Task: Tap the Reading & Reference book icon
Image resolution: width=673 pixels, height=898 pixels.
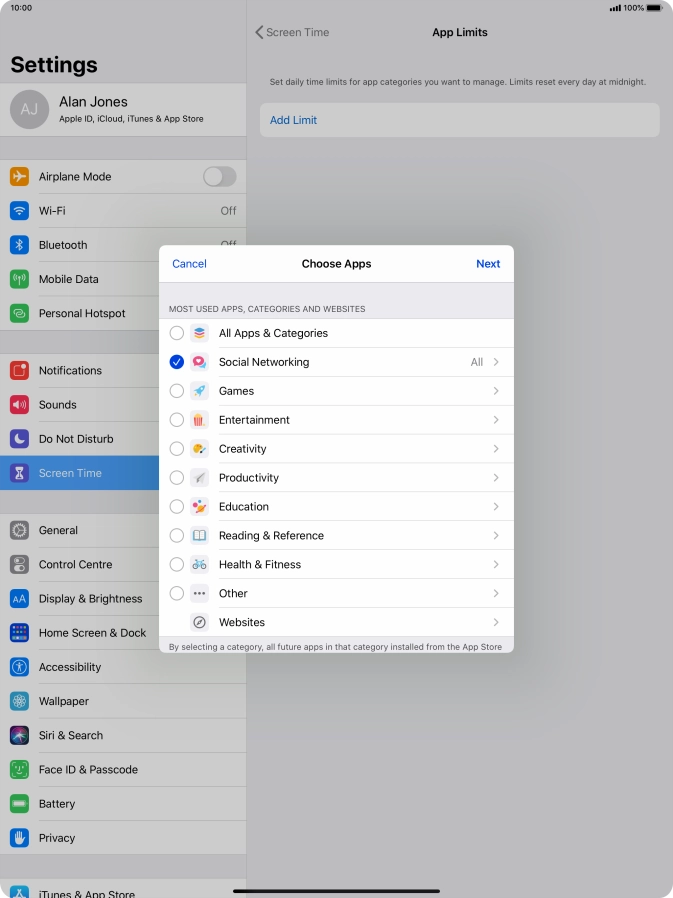Action: click(x=199, y=535)
